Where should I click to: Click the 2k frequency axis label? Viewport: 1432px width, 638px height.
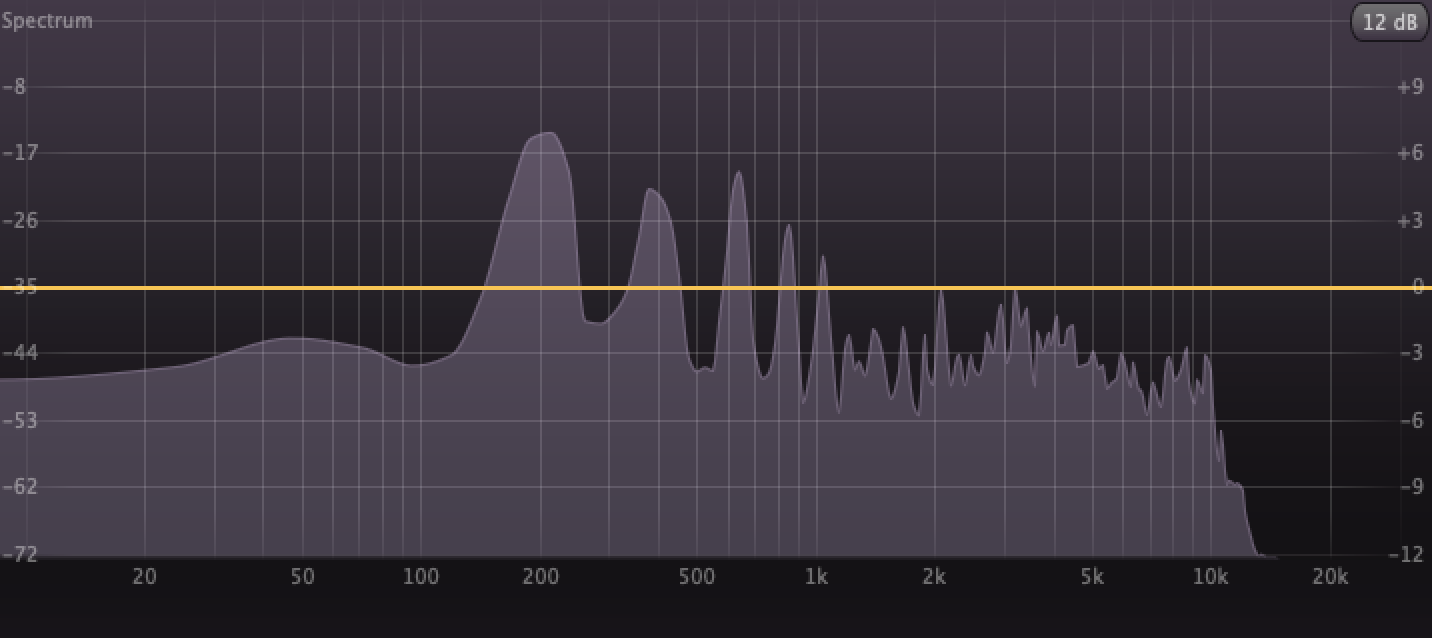(934, 577)
